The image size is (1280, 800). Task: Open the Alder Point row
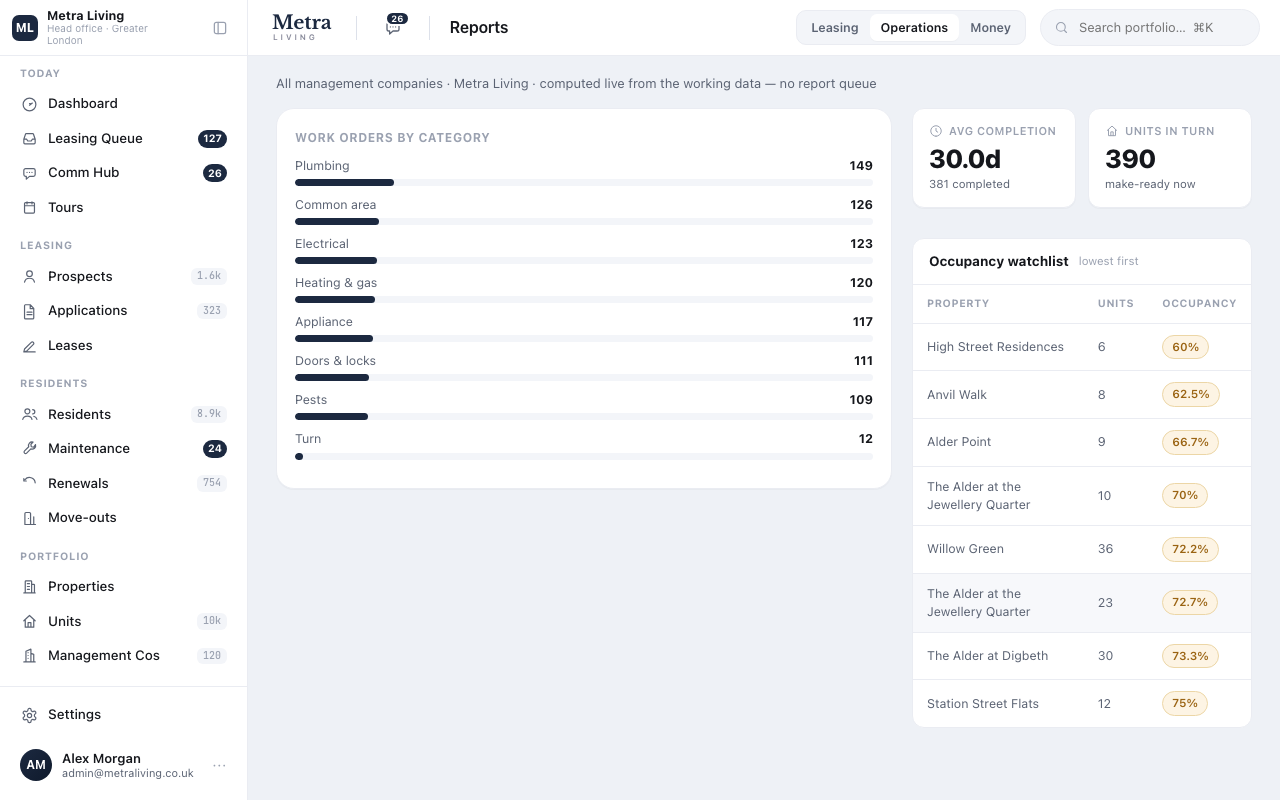coord(1082,442)
